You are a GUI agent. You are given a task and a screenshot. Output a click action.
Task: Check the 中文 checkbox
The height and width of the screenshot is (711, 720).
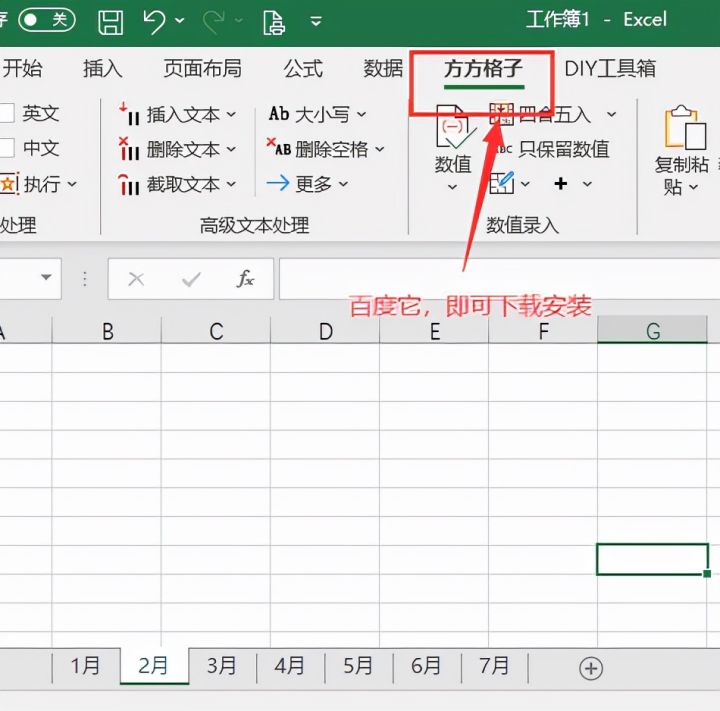(7, 148)
